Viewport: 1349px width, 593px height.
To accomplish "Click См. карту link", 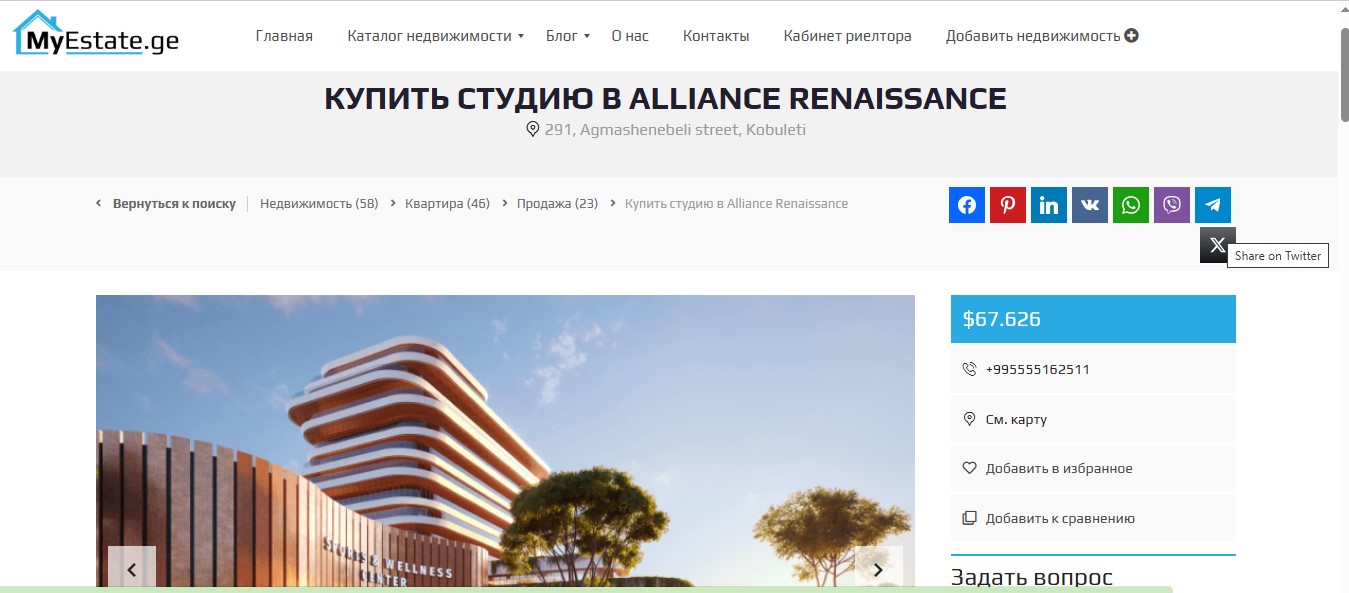I will tap(1016, 419).
